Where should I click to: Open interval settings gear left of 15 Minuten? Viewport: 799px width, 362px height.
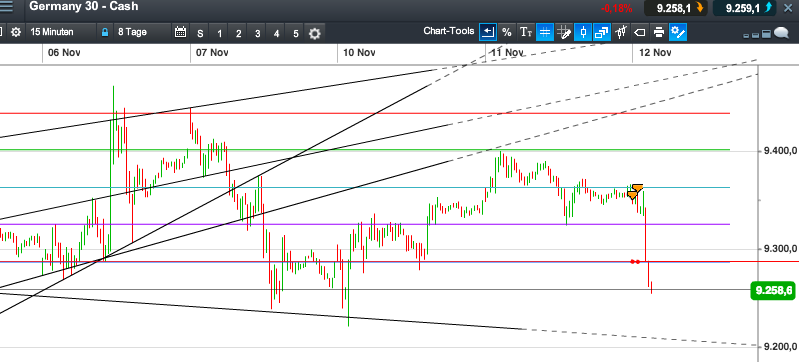click(x=16, y=32)
